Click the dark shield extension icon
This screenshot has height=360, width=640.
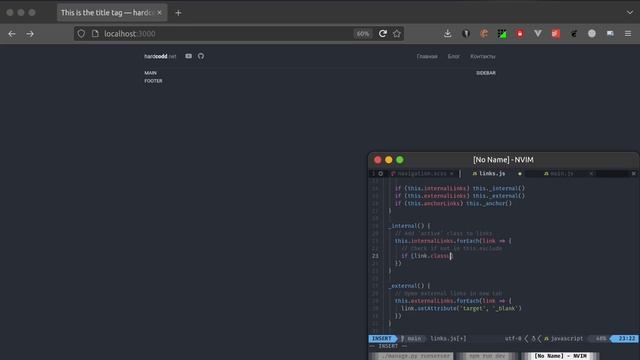(466, 34)
